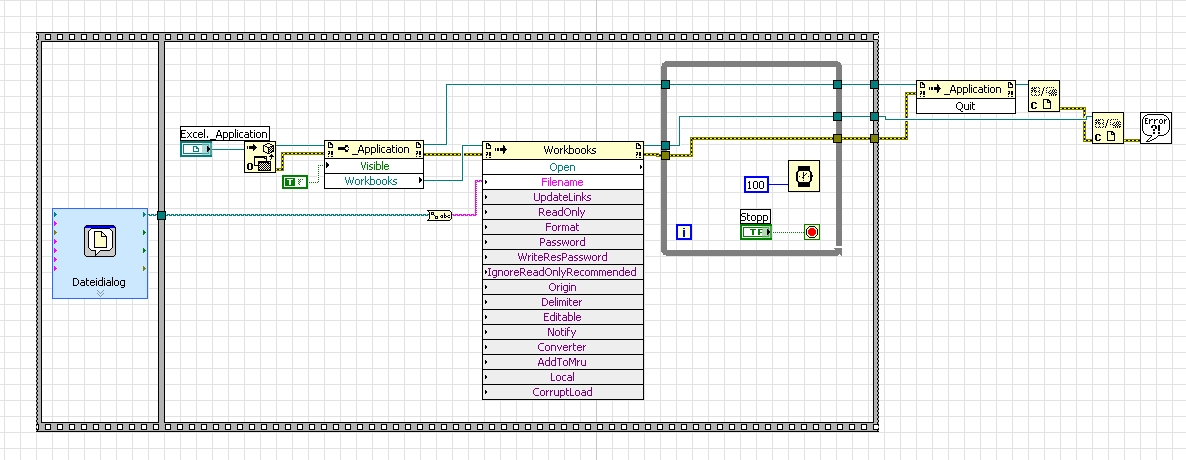Select the Editable parameter

click(x=563, y=317)
